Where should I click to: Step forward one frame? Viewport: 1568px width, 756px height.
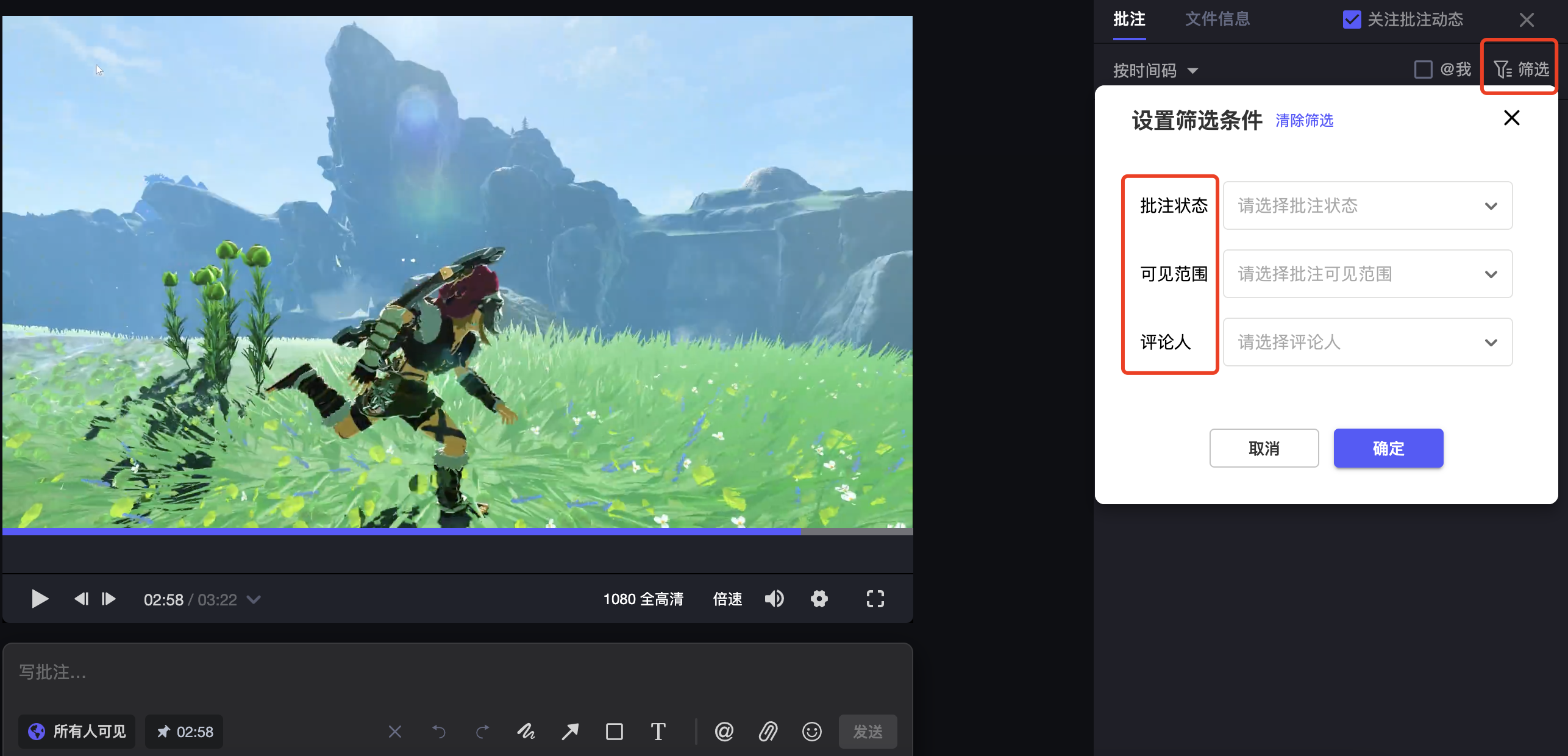click(109, 599)
